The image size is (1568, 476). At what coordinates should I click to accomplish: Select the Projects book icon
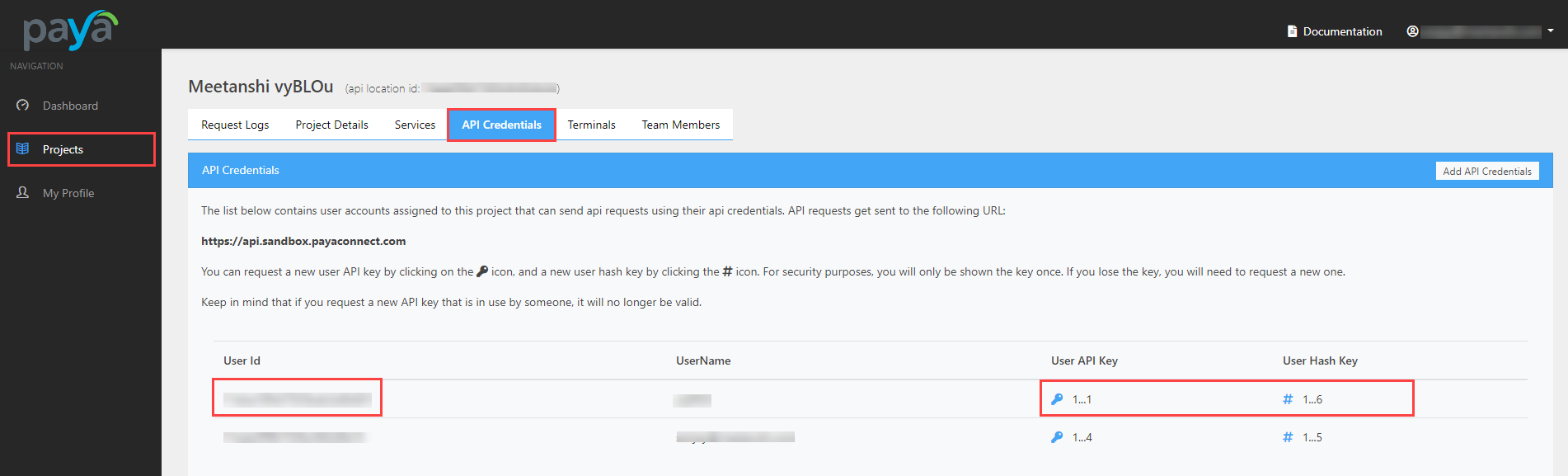click(22, 149)
